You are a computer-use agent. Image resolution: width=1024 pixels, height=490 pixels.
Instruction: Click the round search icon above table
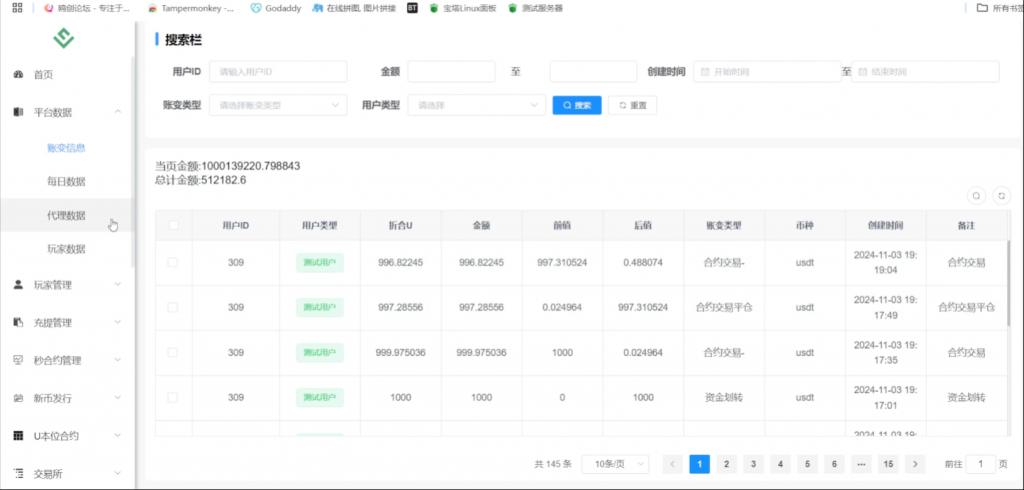click(976, 195)
